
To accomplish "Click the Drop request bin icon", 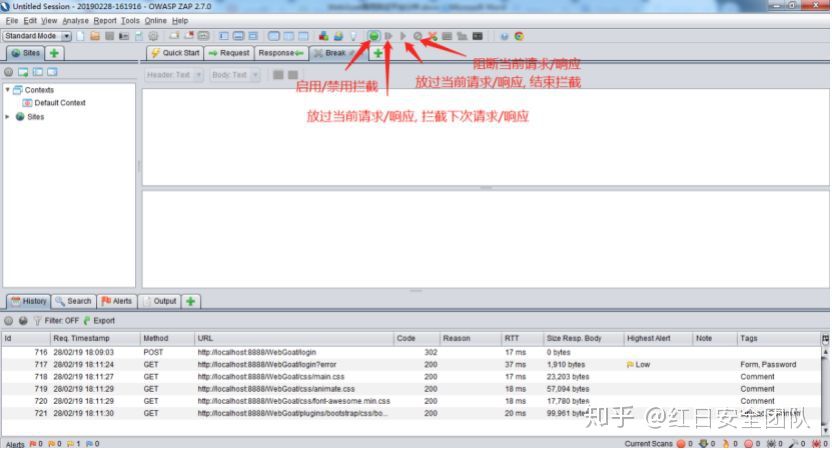I will click(418, 36).
